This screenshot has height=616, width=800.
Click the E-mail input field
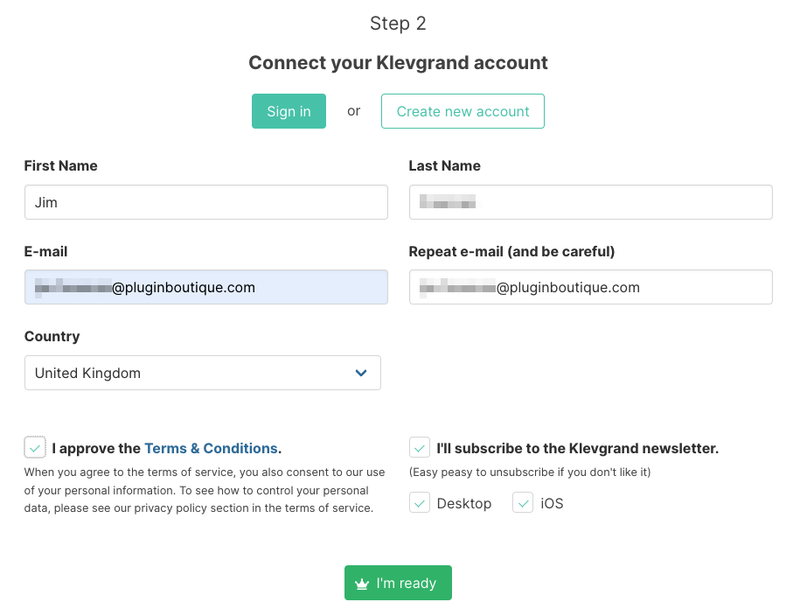tap(205, 287)
